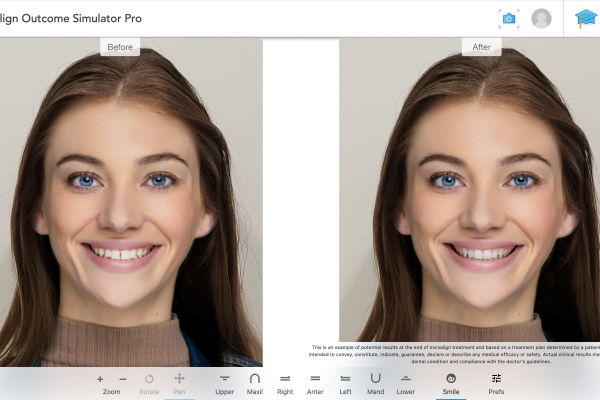Image resolution: width=600 pixels, height=400 pixels.
Task: Click the Invisalign disclaimer text
Action: tap(454, 354)
